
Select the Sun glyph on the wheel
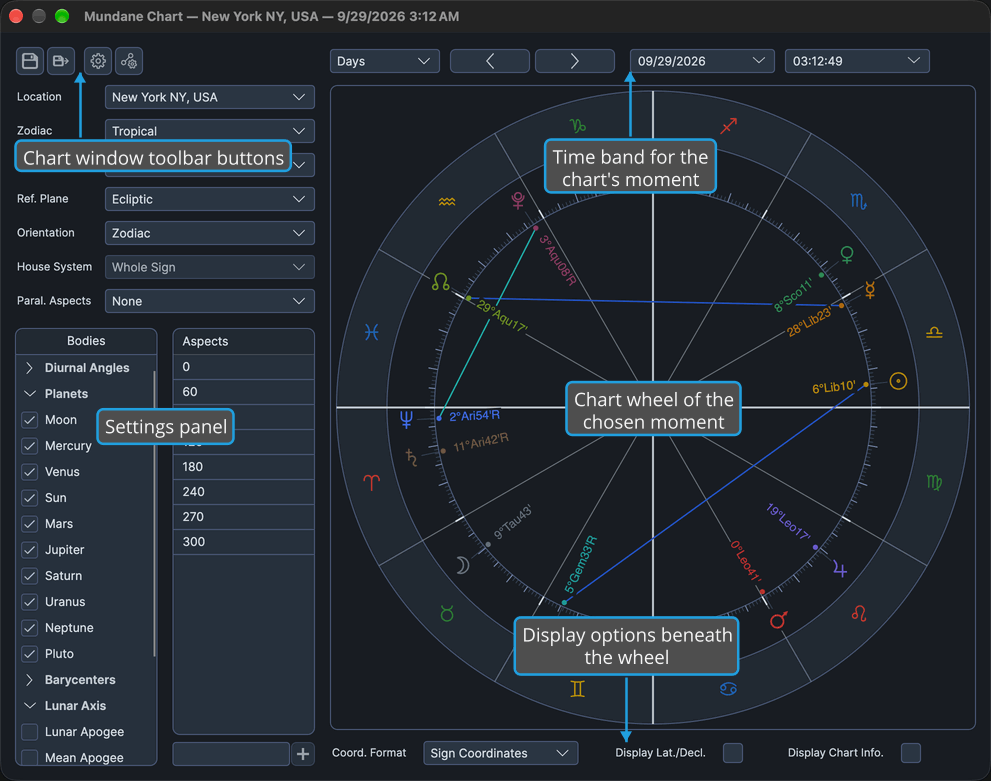coord(898,381)
